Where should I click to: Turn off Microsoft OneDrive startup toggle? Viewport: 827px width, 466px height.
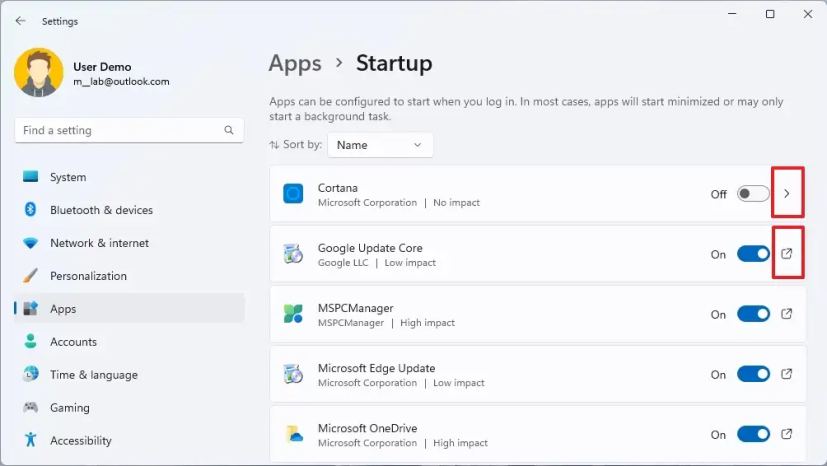[x=753, y=434]
